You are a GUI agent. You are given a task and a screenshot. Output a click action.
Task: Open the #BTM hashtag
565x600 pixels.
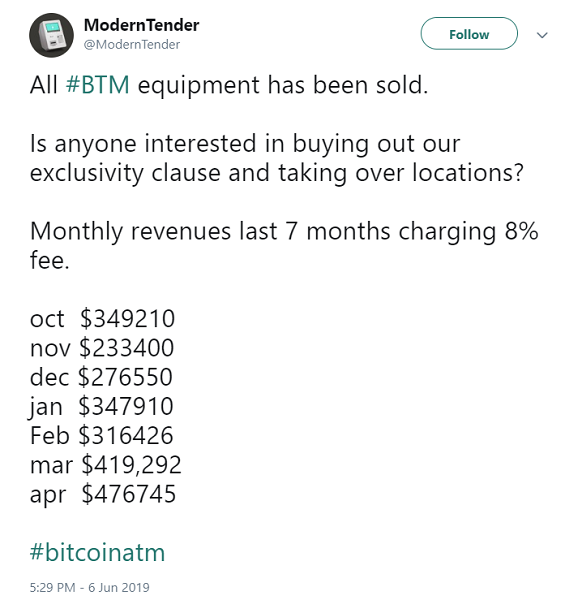click(x=98, y=85)
